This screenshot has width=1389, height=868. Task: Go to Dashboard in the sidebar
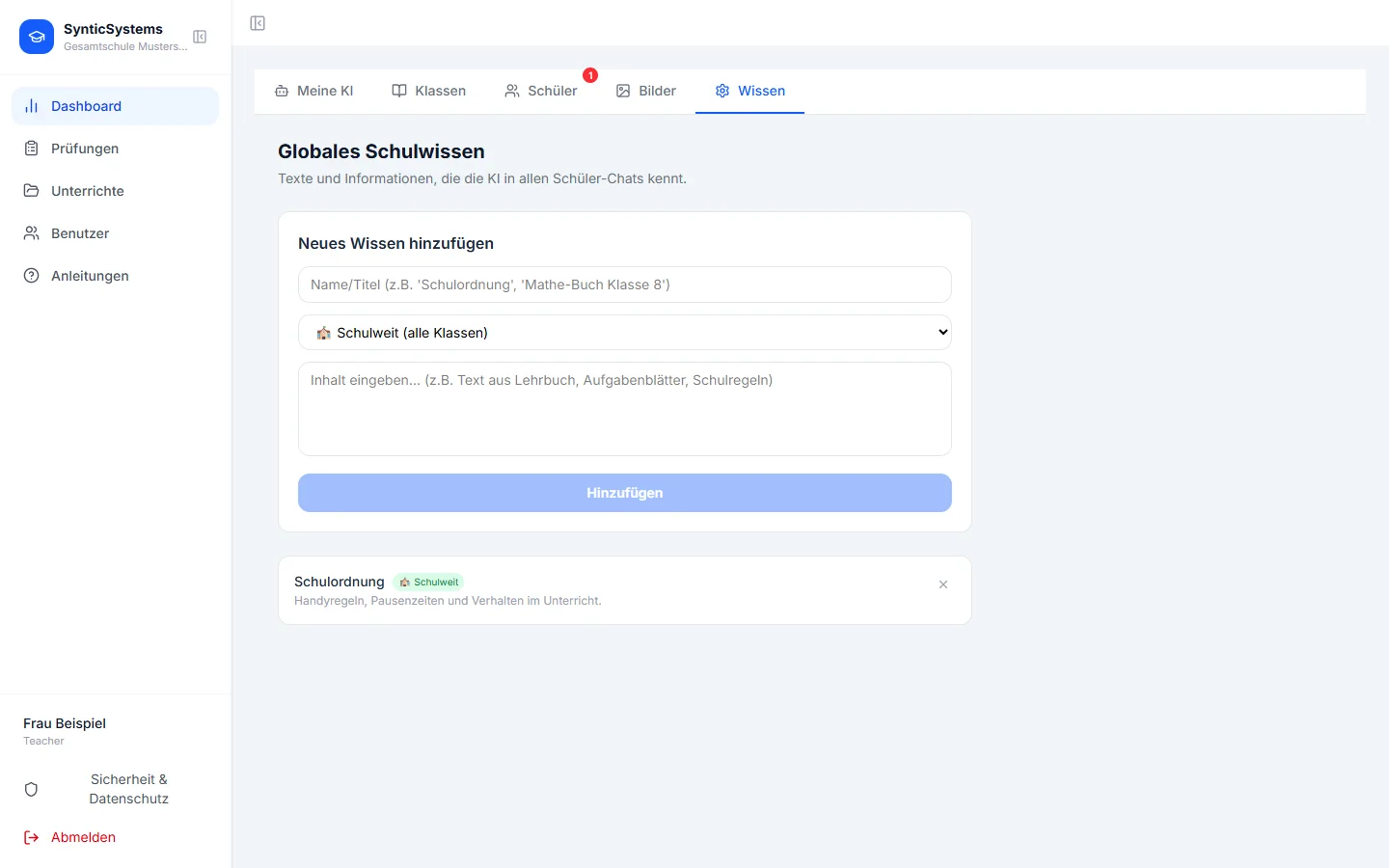[x=116, y=106]
